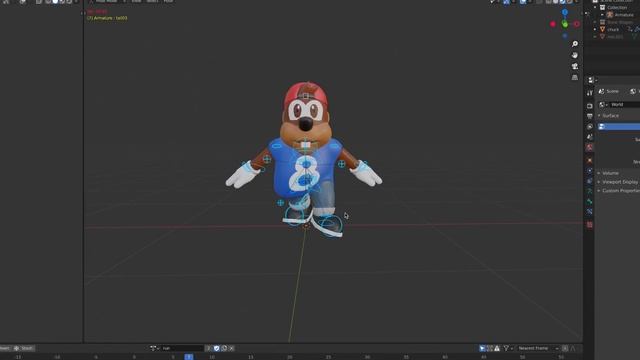
Task: Click the hand pan-view icon
Action: point(575,55)
